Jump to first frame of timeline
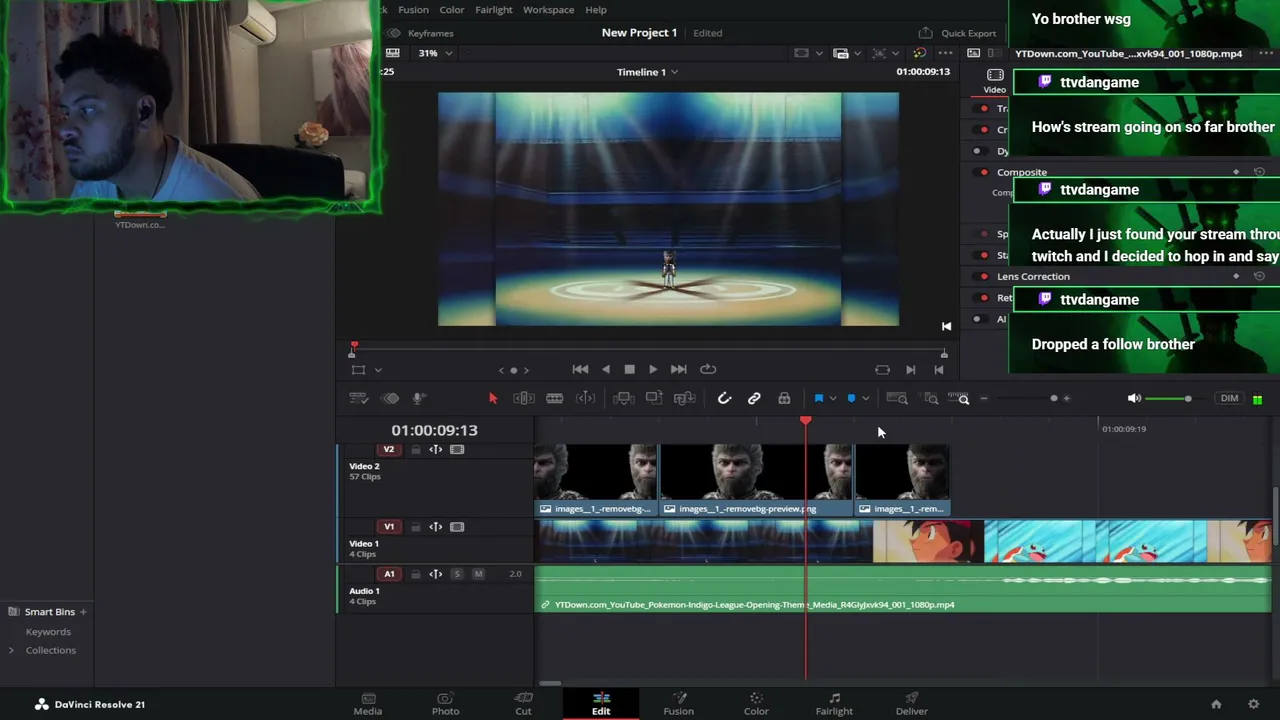1280x720 pixels. coord(580,369)
